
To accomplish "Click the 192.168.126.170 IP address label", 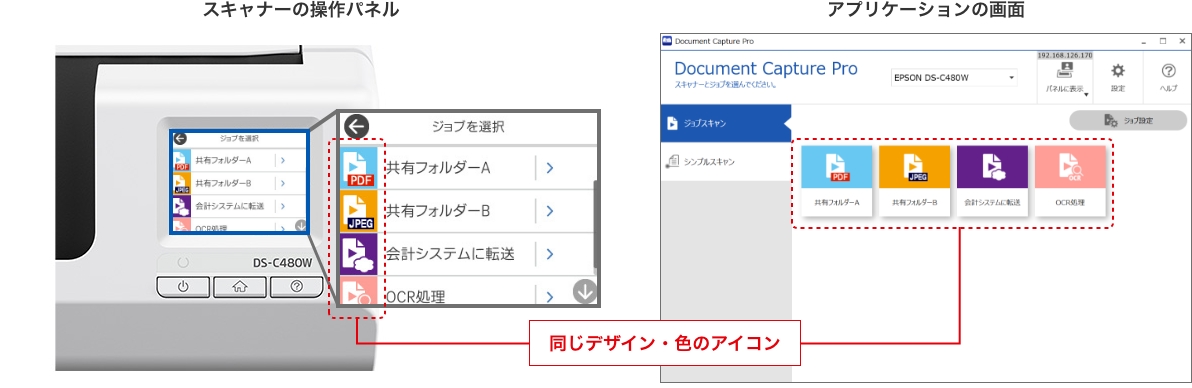I will (x=1064, y=56).
